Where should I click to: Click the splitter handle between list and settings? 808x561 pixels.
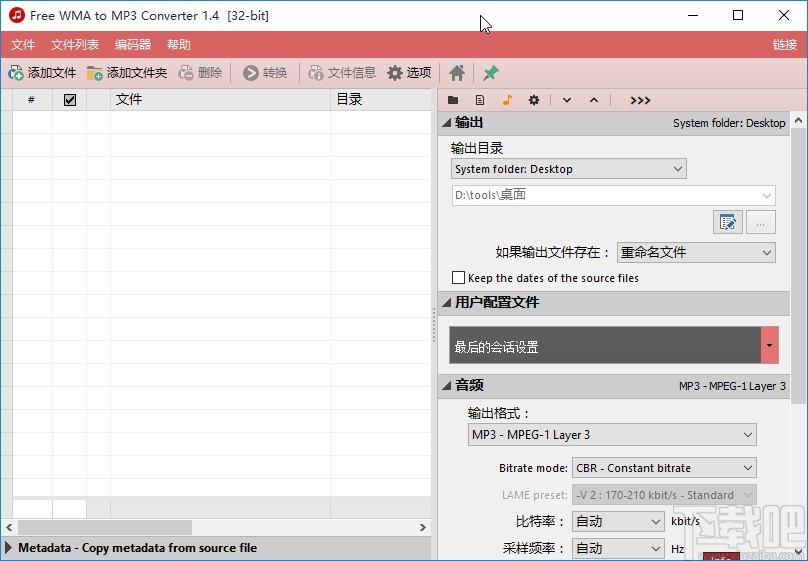[434, 325]
